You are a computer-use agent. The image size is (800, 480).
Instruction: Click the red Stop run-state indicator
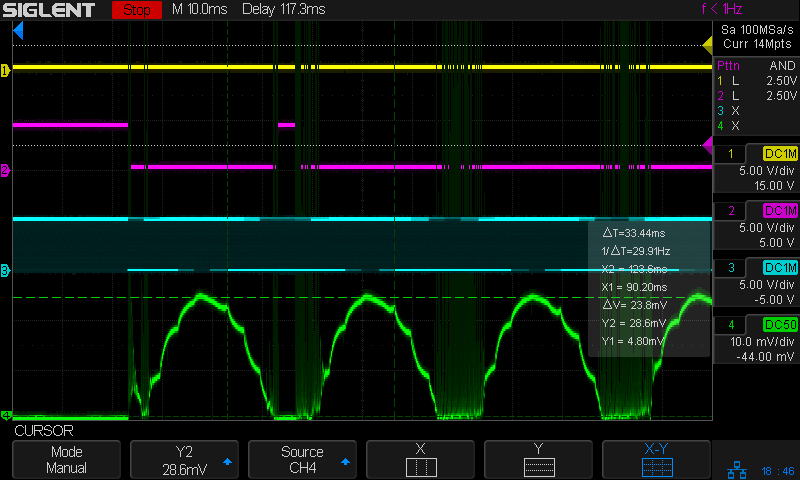(137, 10)
